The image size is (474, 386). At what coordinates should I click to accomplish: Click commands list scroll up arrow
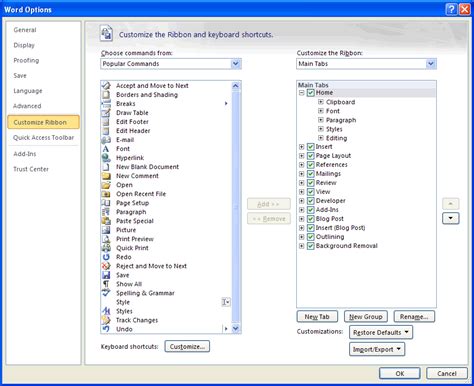(236, 86)
